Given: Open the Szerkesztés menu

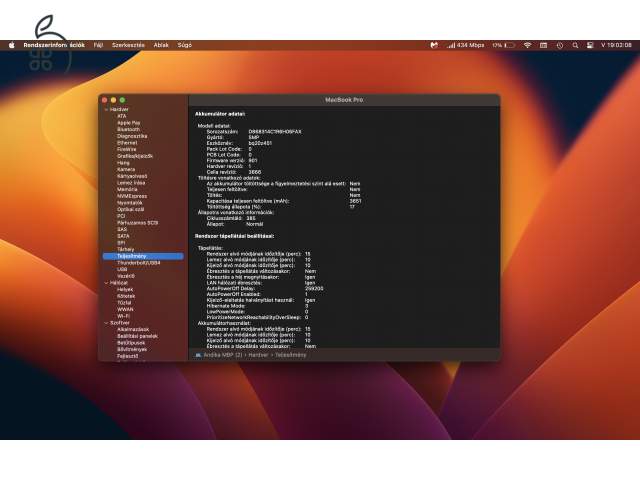Looking at the screenshot, I should tap(128, 45).
